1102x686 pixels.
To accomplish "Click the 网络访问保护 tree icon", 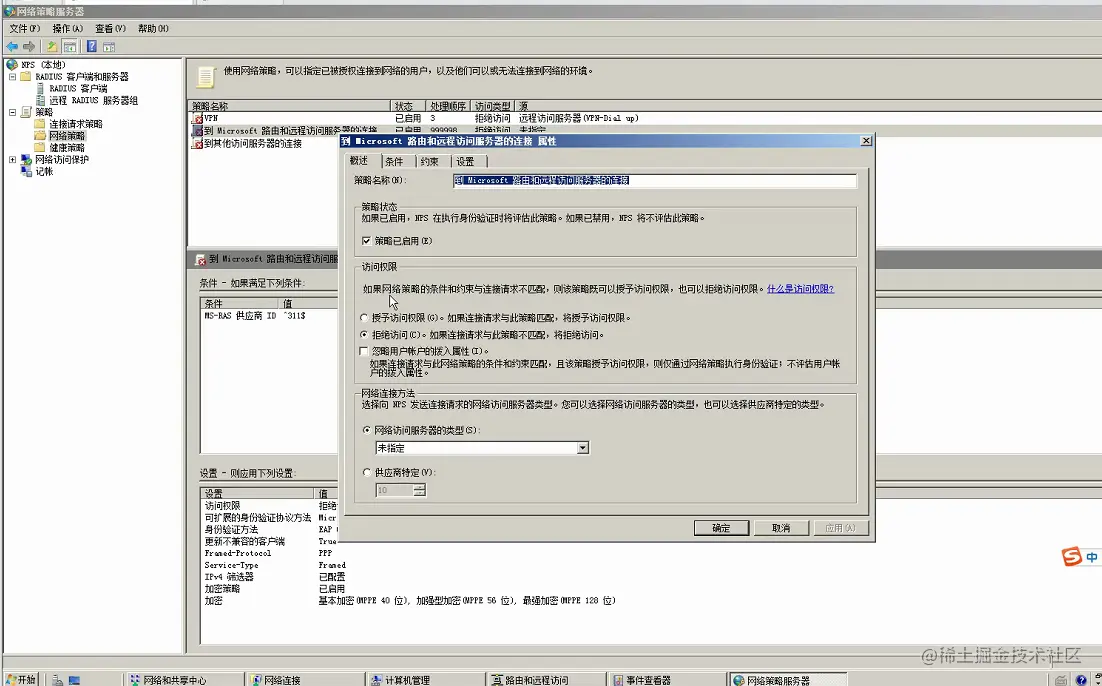I will [26, 160].
